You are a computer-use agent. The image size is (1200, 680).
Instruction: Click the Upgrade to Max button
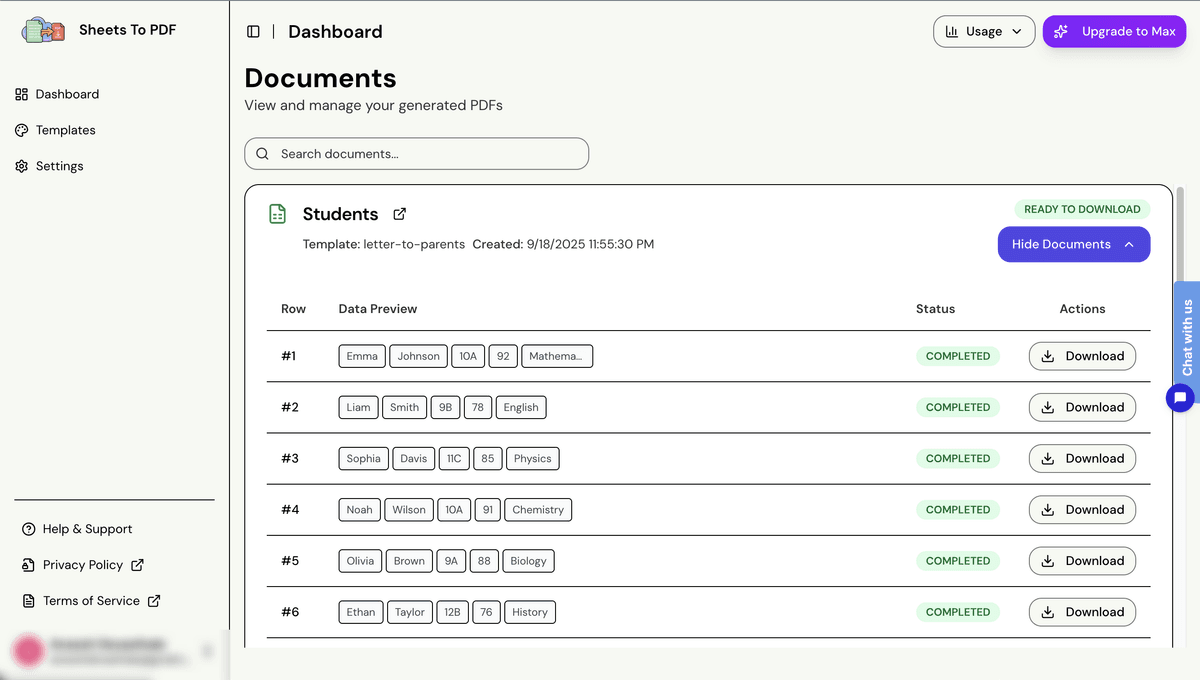coord(1114,31)
